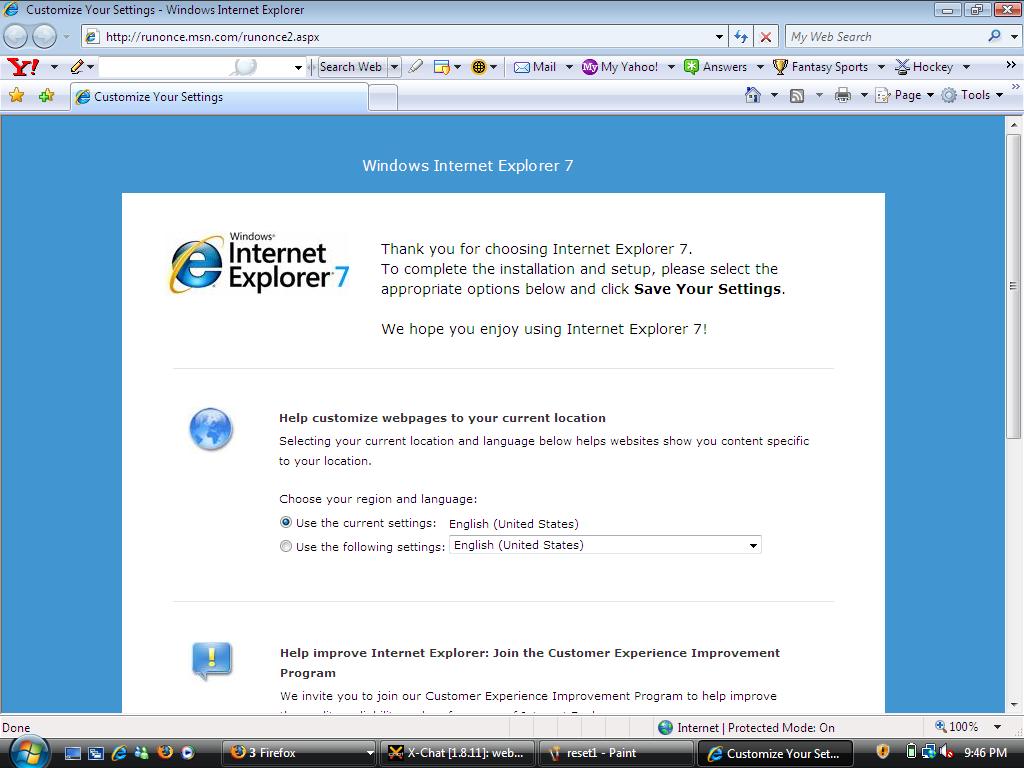Select 'Use the following settings' radio button
The width and height of the screenshot is (1024, 768).
[285, 546]
